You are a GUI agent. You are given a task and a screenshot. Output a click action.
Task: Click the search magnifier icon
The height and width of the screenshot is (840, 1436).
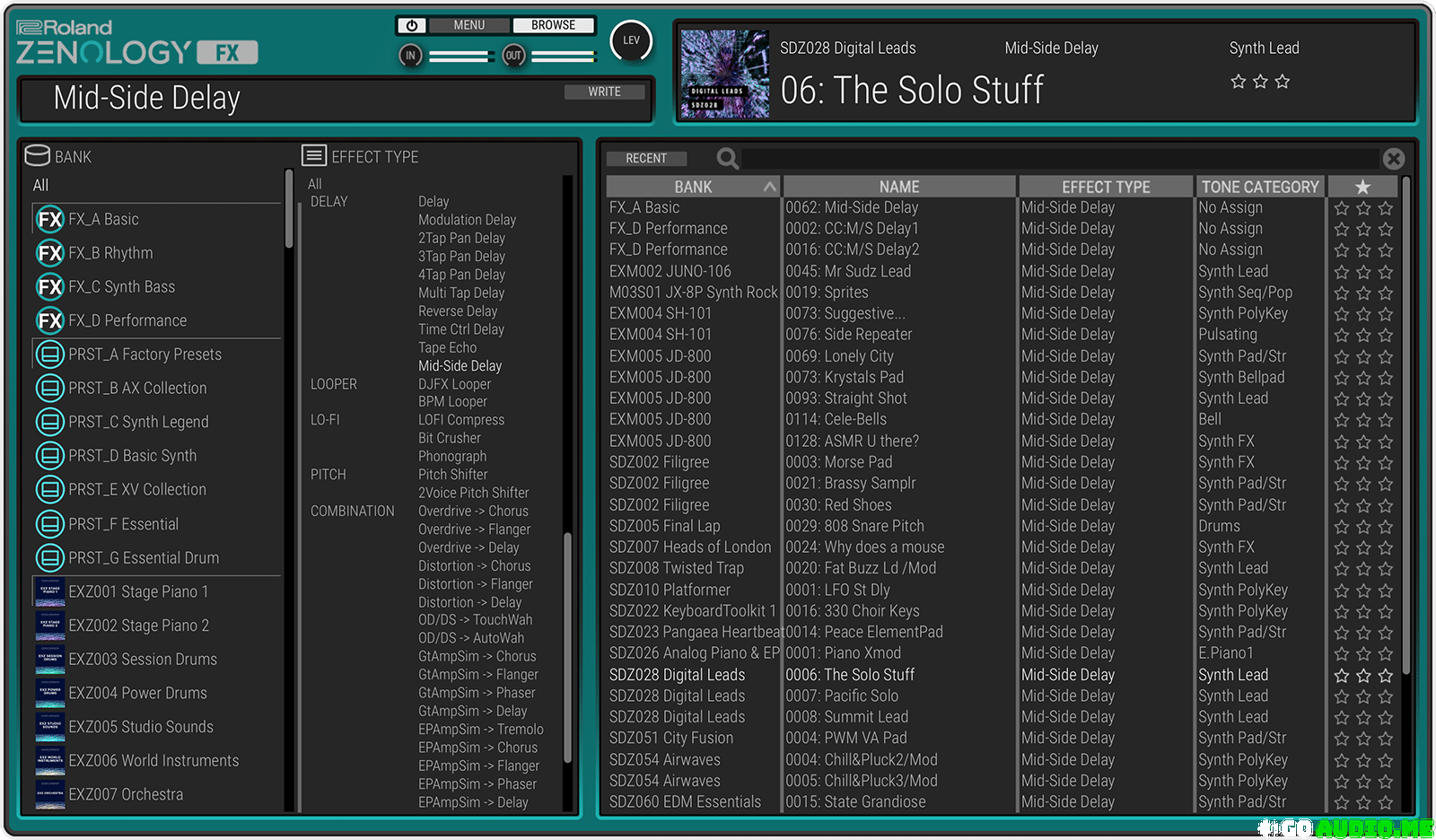tap(727, 159)
